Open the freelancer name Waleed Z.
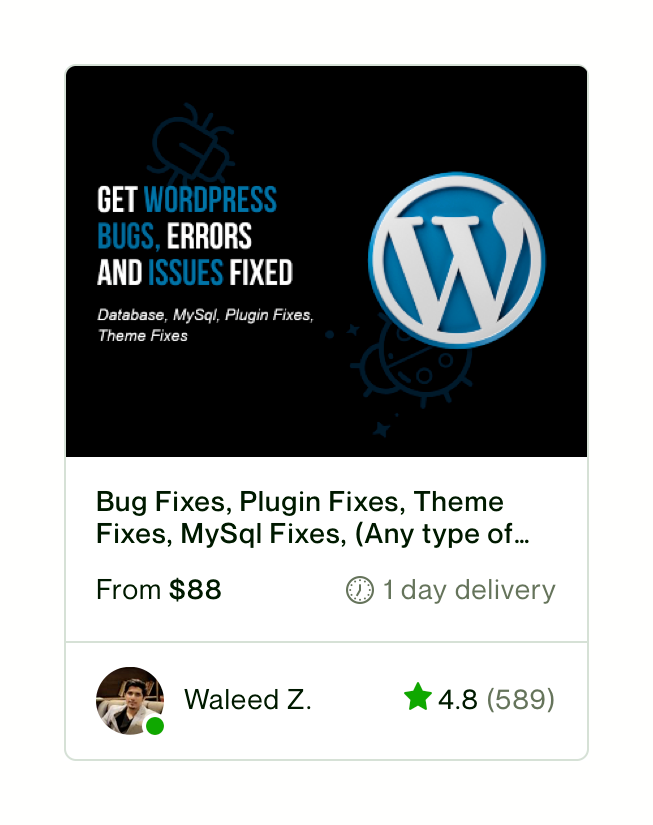This screenshot has width=653, height=825. pos(248,700)
